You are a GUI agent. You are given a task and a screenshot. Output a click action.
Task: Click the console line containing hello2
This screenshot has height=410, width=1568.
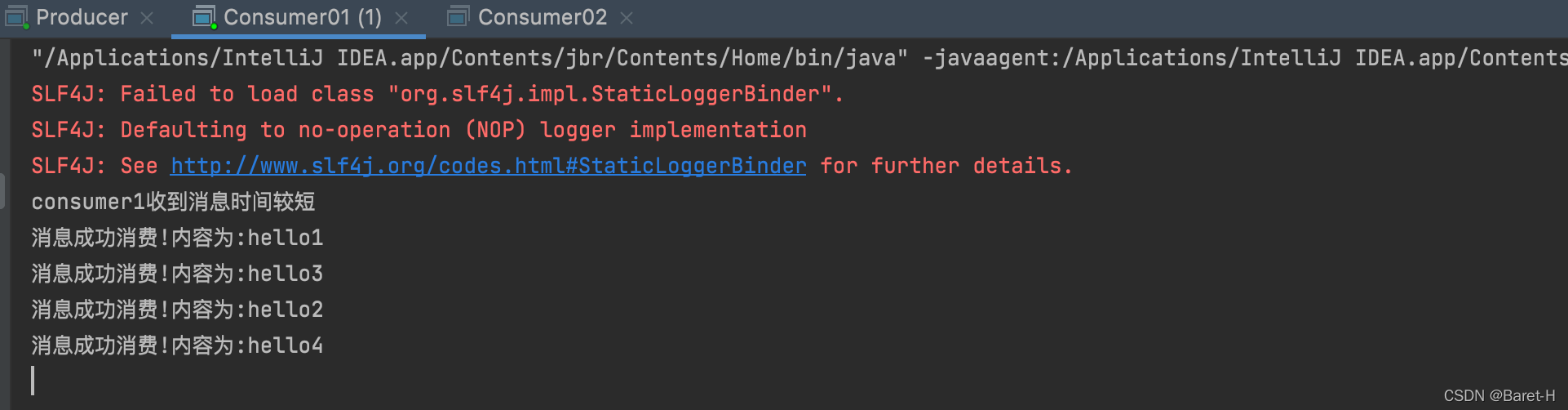(177, 310)
